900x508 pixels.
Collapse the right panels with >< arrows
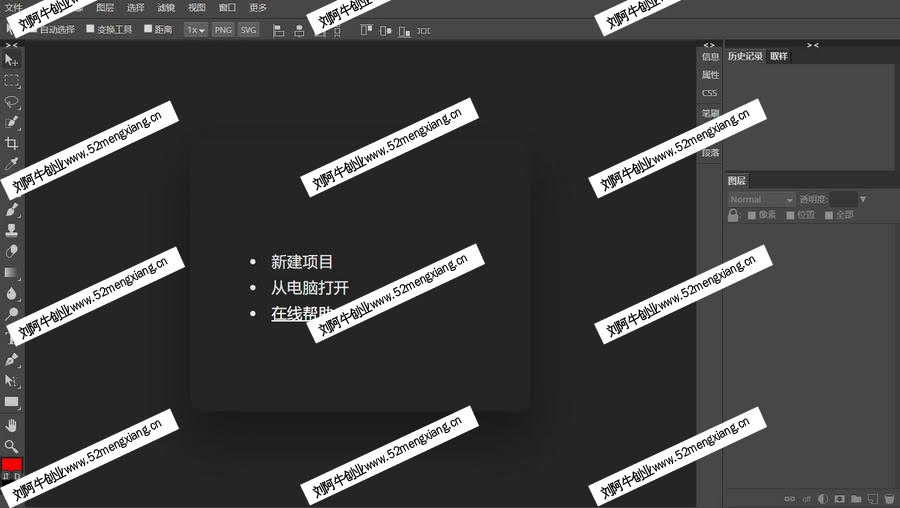(x=813, y=45)
